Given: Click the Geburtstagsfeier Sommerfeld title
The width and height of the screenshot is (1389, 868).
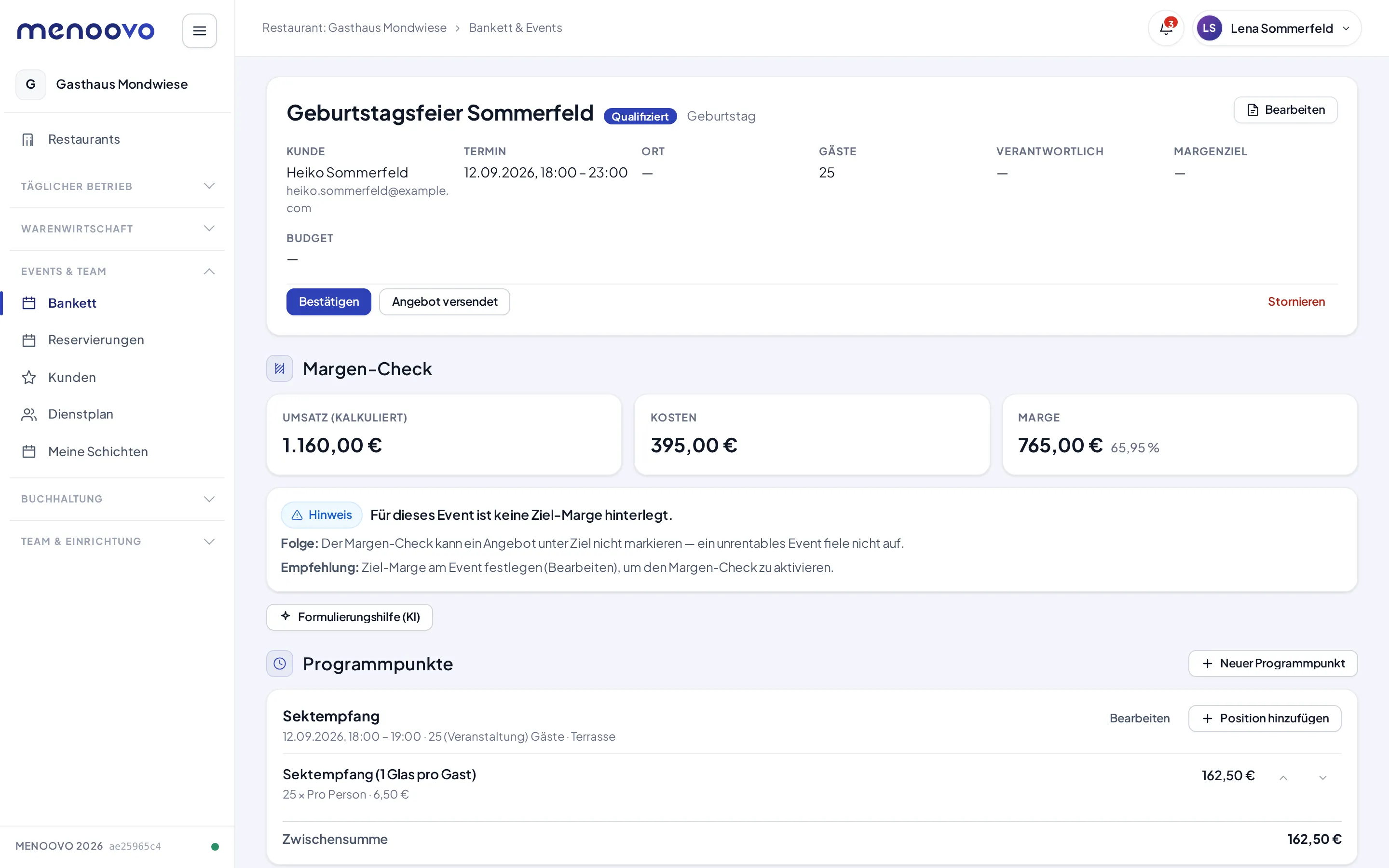Looking at the screenshot, I should tap(440, 113).
